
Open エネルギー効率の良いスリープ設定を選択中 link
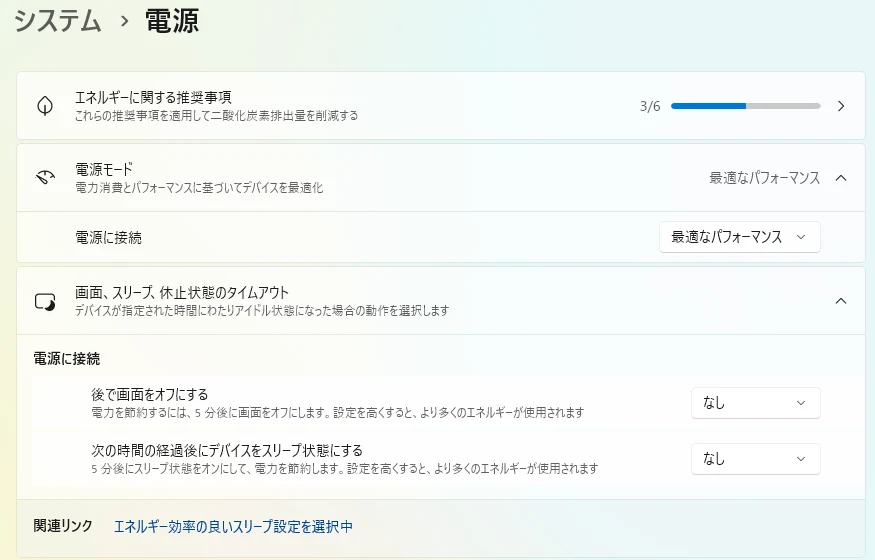[233, 527]
